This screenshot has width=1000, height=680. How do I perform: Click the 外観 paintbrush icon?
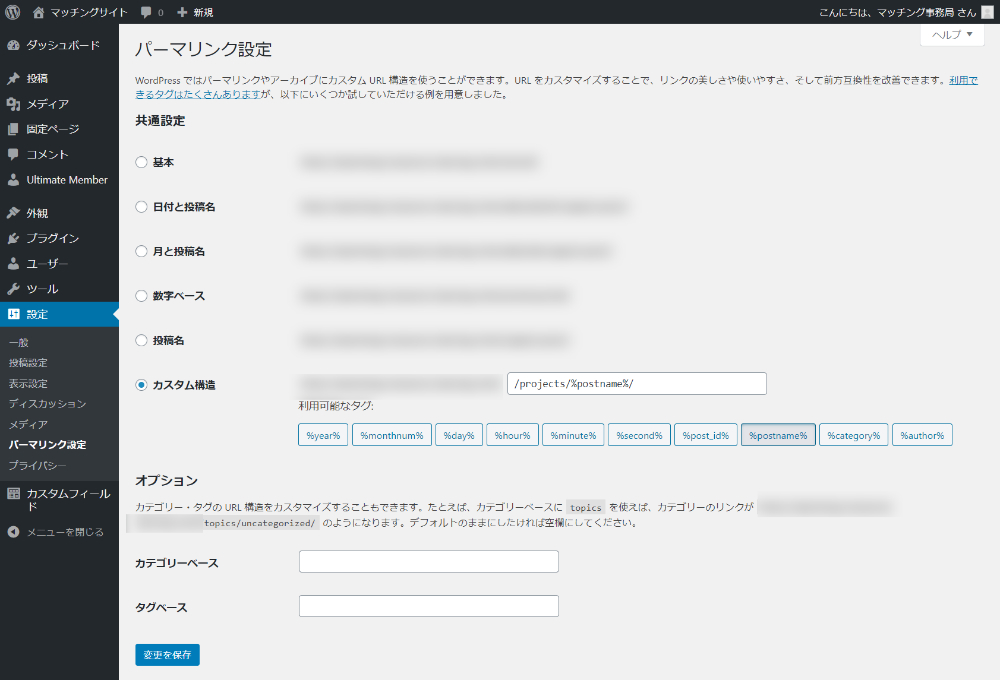[13, 213]
